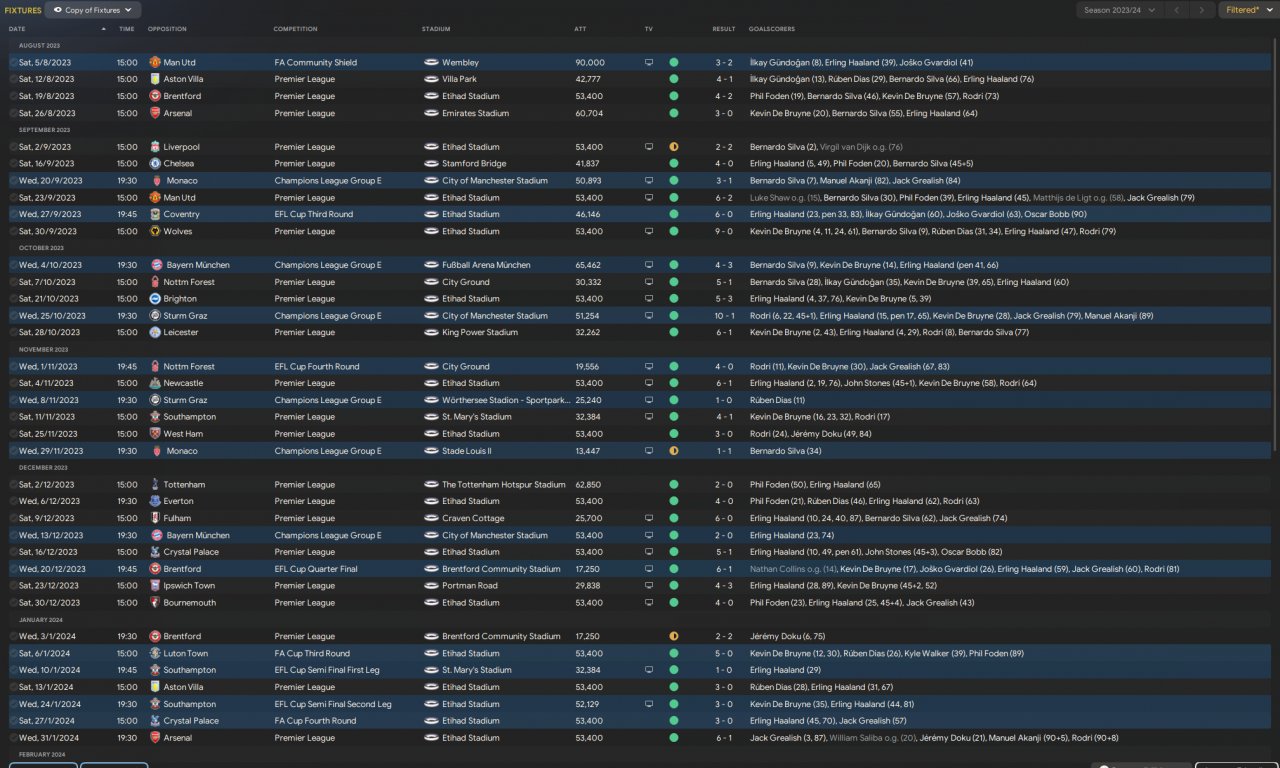Click the TV icon in the Liverpool row
The height and width of the screenshot is (768, 1280).
[x=649, y=147]
